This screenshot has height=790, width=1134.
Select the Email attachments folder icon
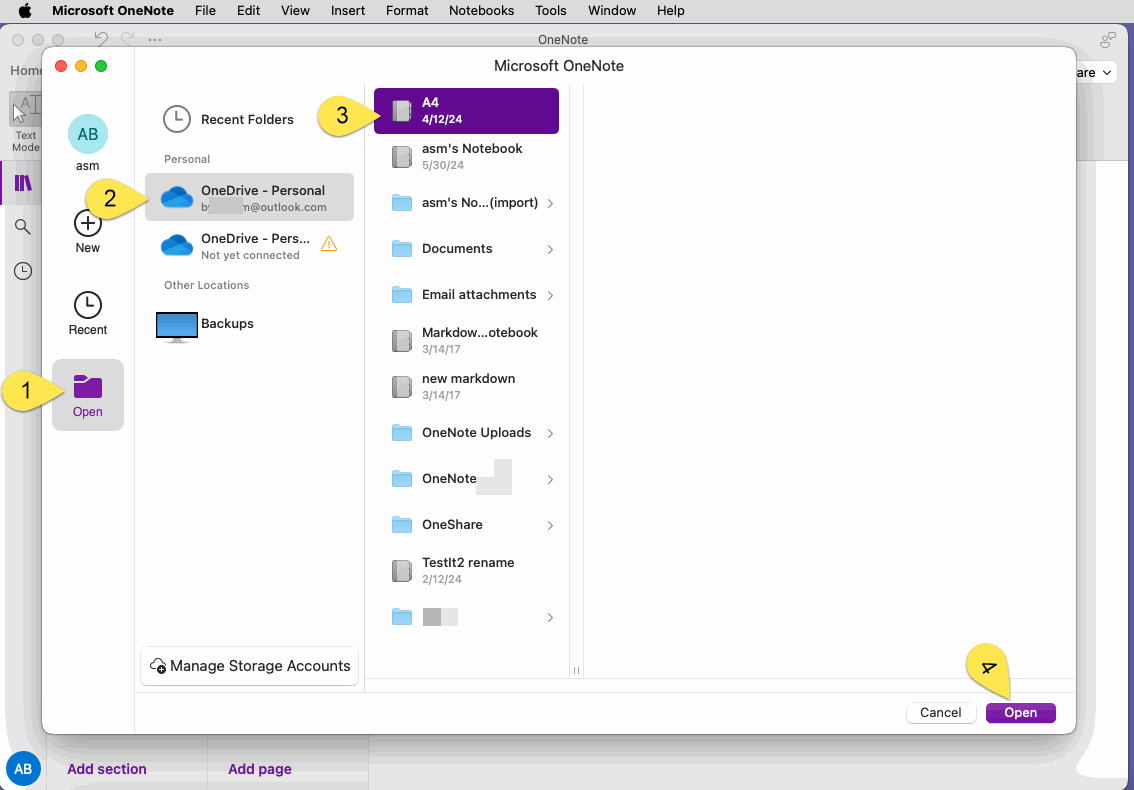(x=402, y=294)
